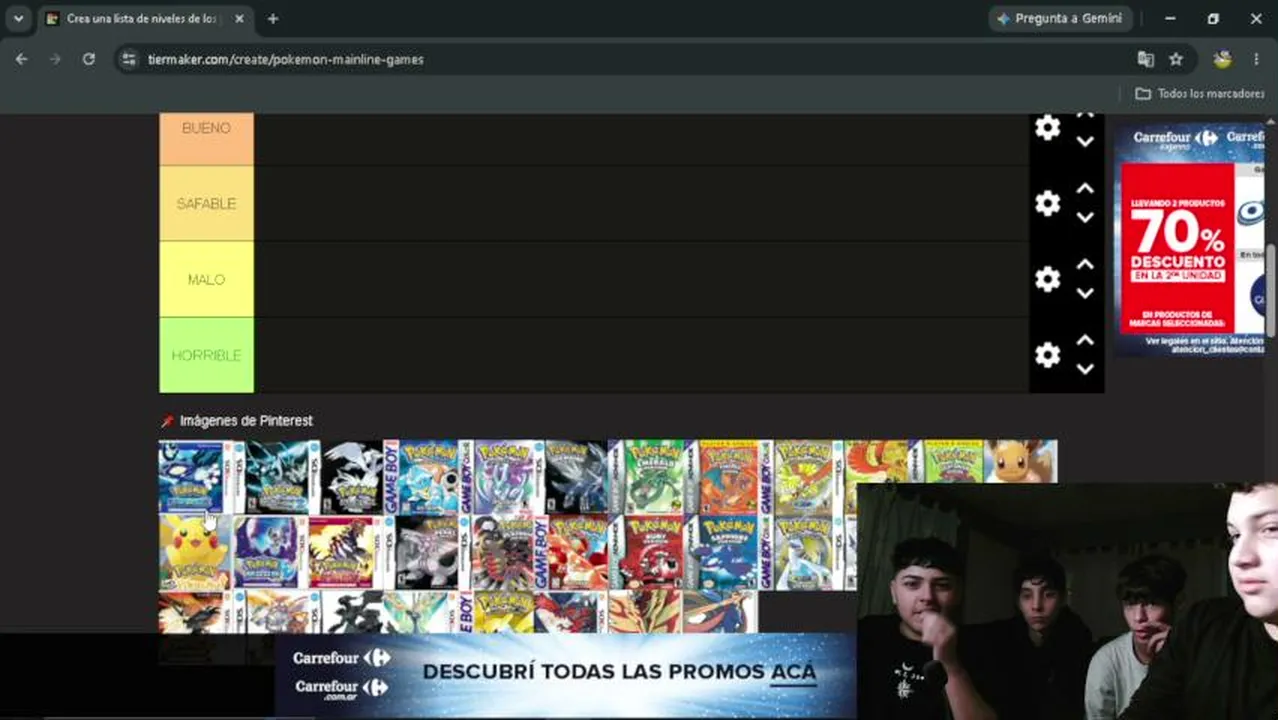Select the Pokémon Blue Game Boy cover
Viewport: 1278px width, 720px height.
click(421, 477)
